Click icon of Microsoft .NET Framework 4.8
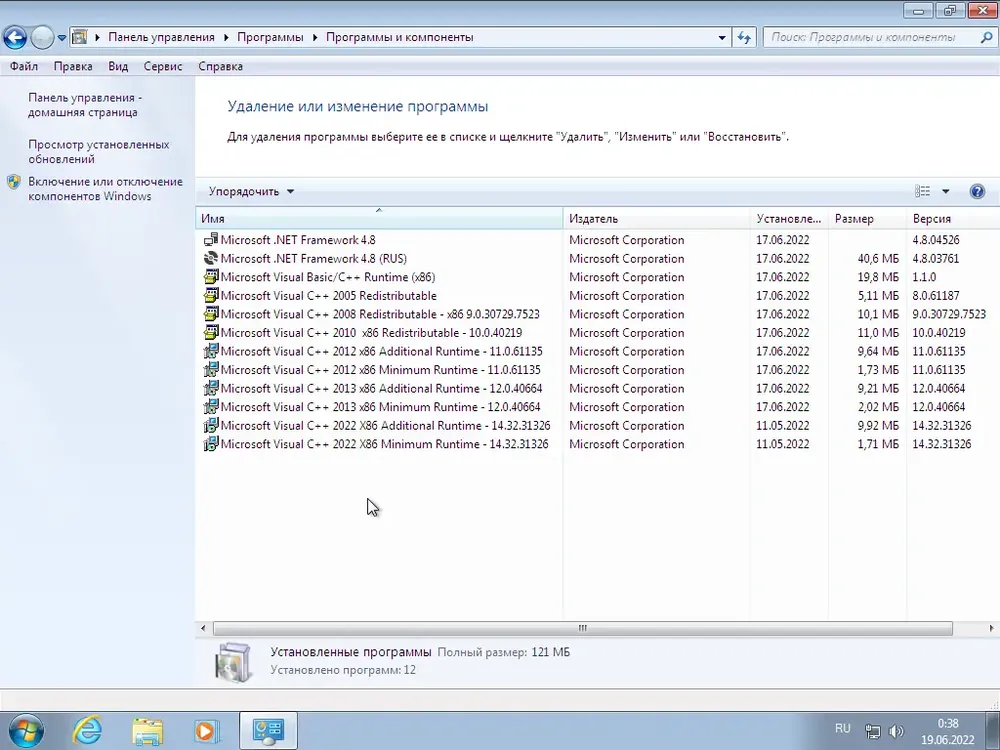Viewport: 1000px width, 750px height. tap(210, 240)
